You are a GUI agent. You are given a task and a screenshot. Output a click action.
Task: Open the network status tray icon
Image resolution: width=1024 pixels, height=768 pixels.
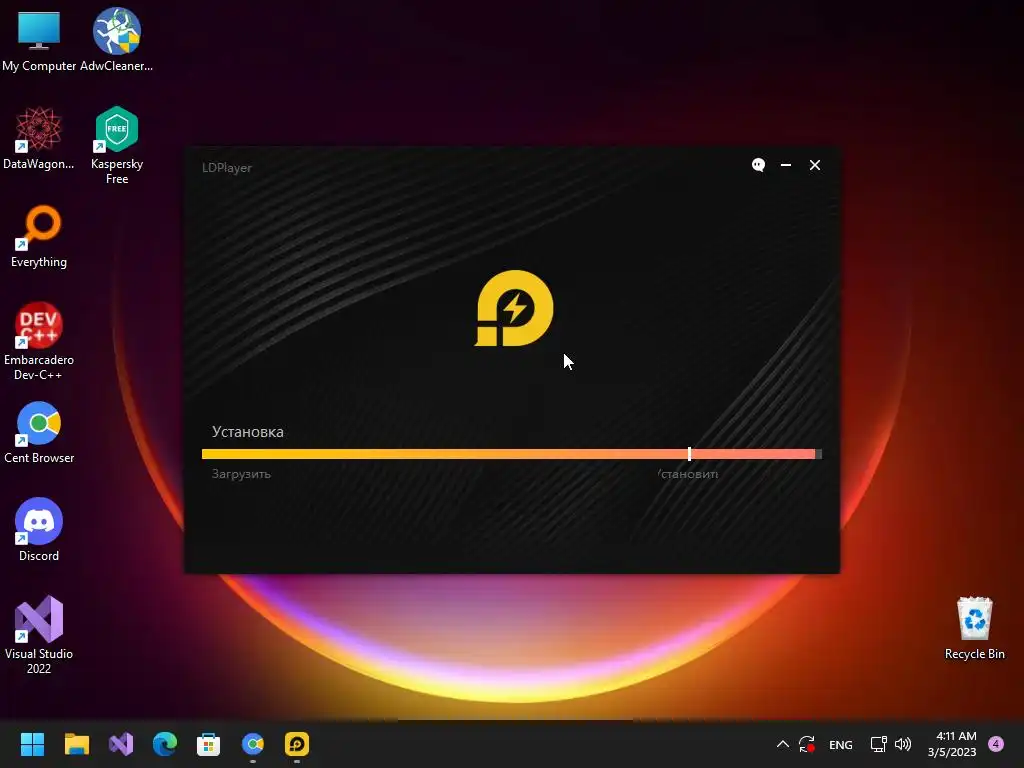878,744
